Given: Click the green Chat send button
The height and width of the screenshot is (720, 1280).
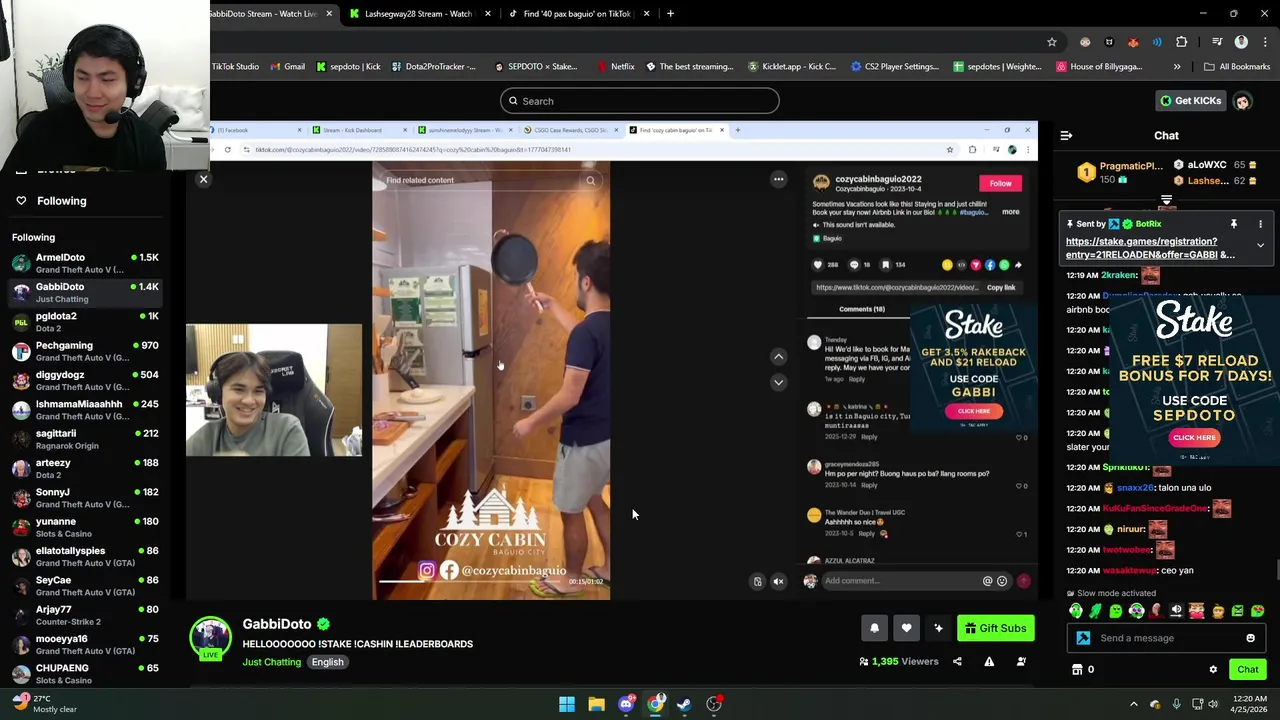Looking at the screenshot, I should click(1247, 670).
